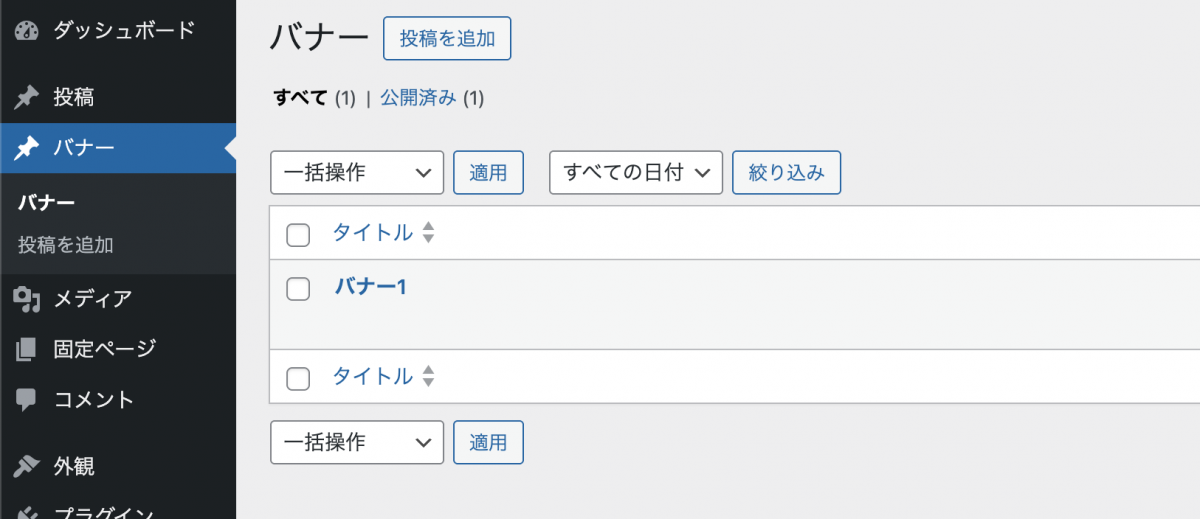Check the box next to バナー1
The height and width of the screenshot is (519, 1200).
(x=298, y=289)
